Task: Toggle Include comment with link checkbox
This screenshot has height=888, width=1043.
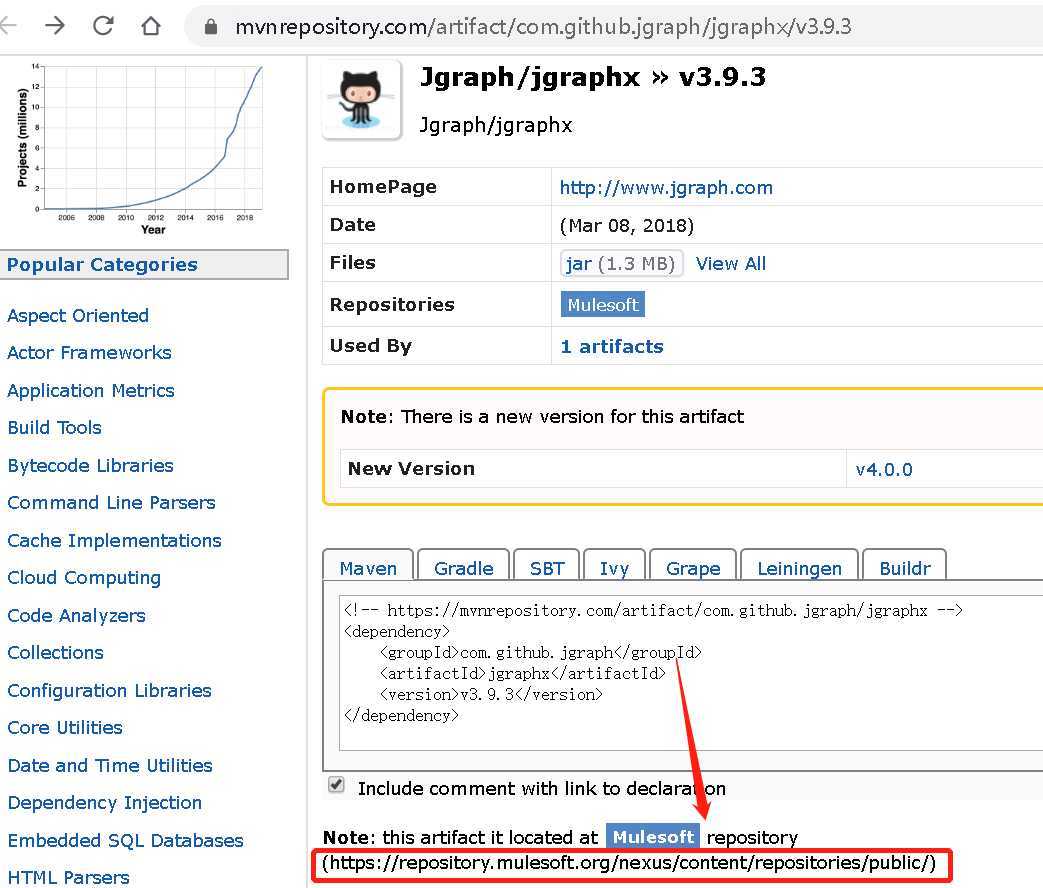Action: [337, 785]
